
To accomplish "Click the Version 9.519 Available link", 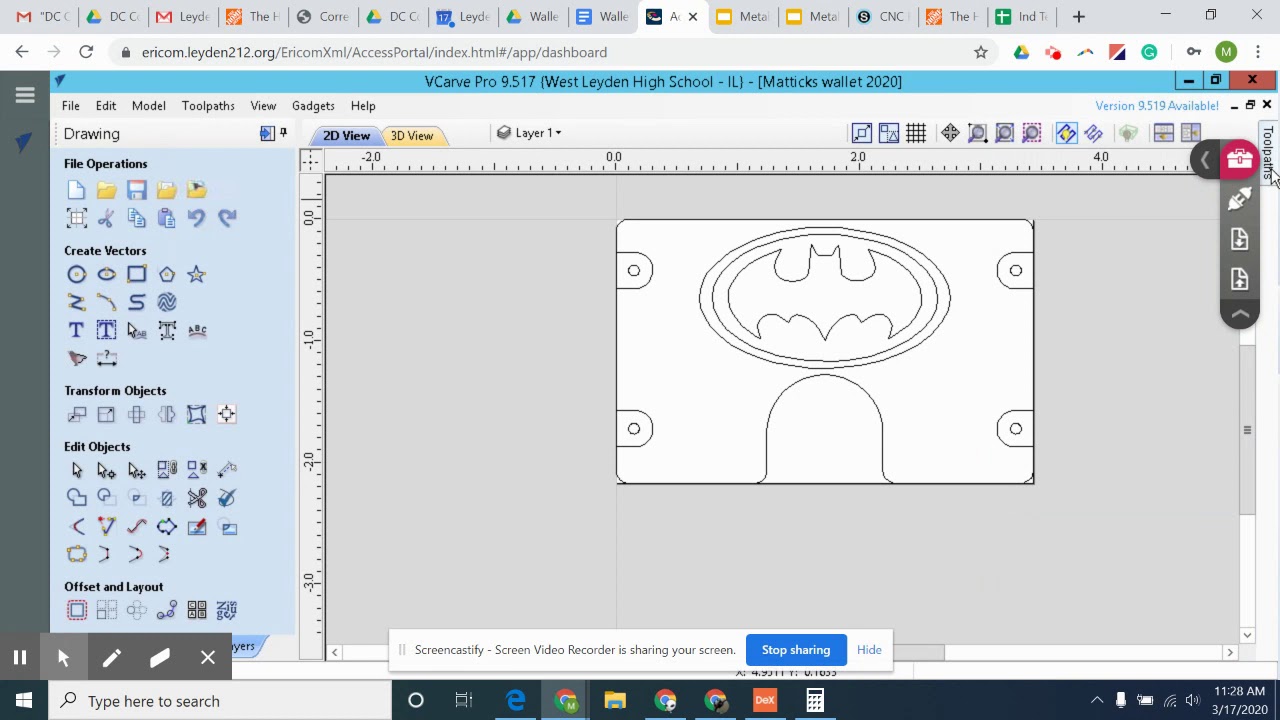I will tap(1157, 106).
